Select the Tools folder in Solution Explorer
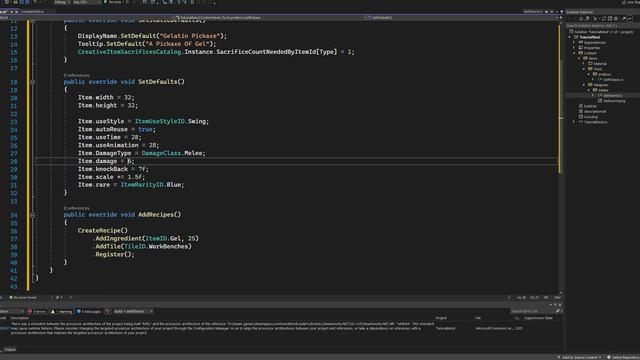640x360 pixels. pos(595,69)
